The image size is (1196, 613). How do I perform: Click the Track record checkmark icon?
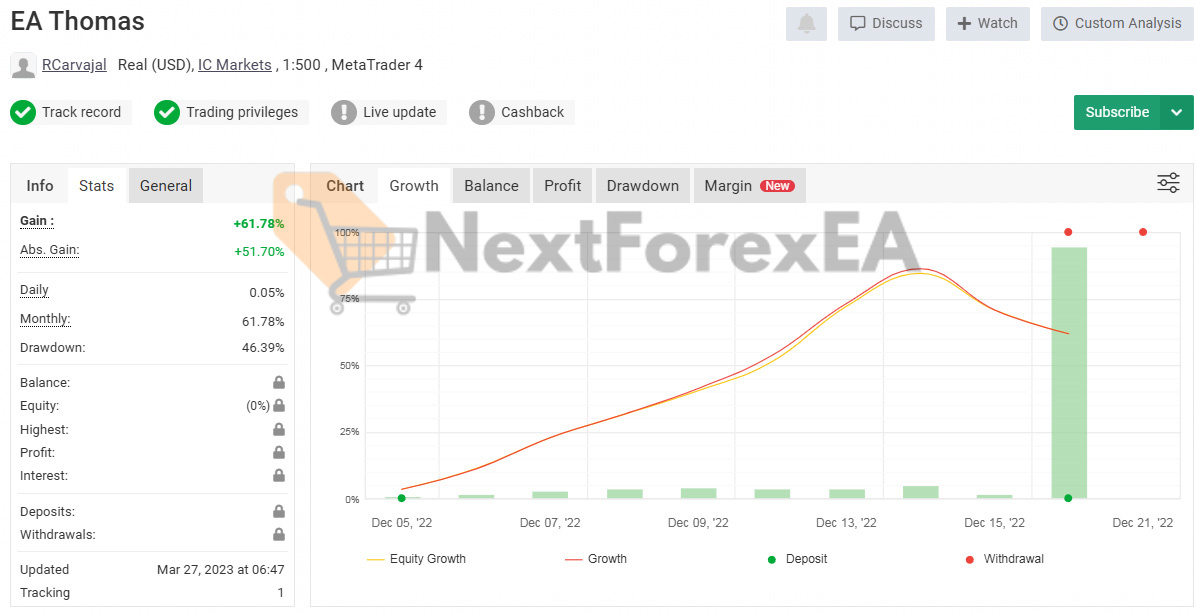tap(23, 112)
